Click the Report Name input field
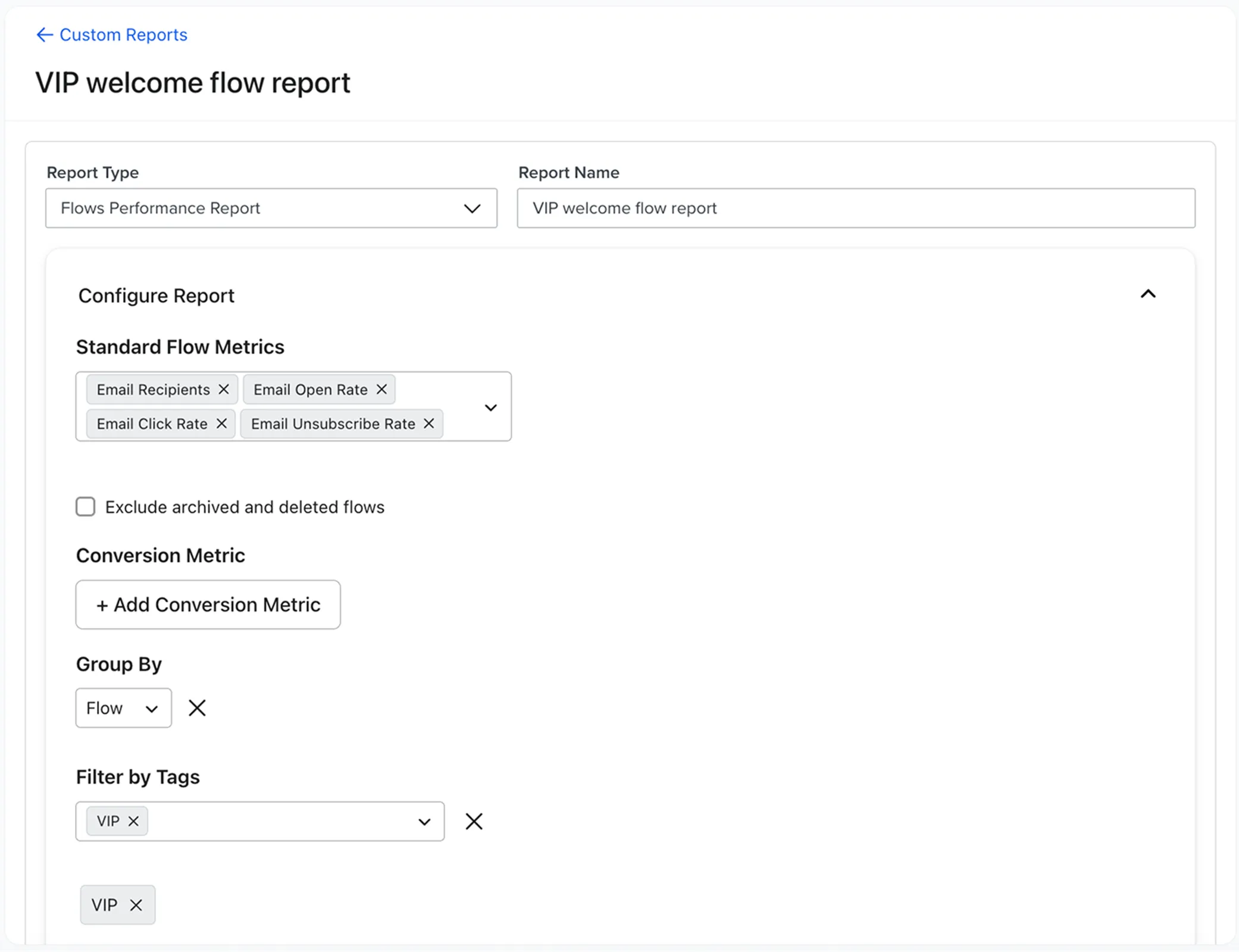Screen dimensions: 1239x952 (x=856, y=208)
